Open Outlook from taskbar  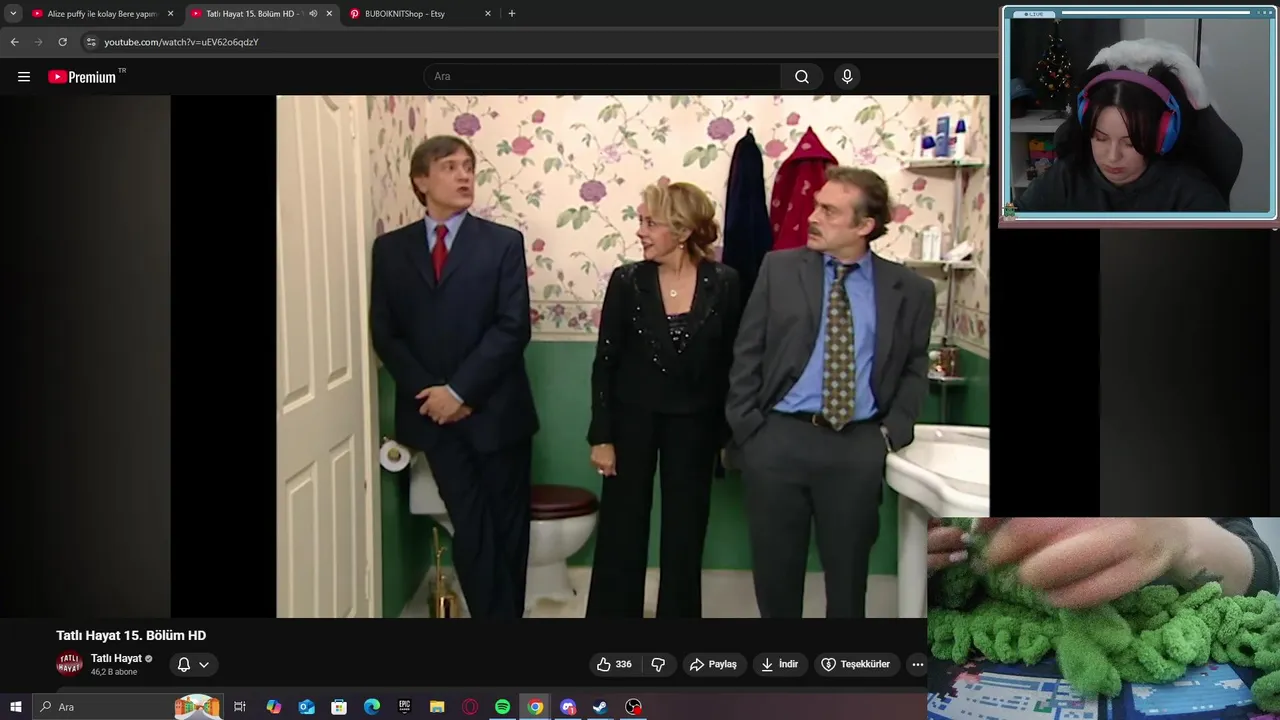[306, 707]
